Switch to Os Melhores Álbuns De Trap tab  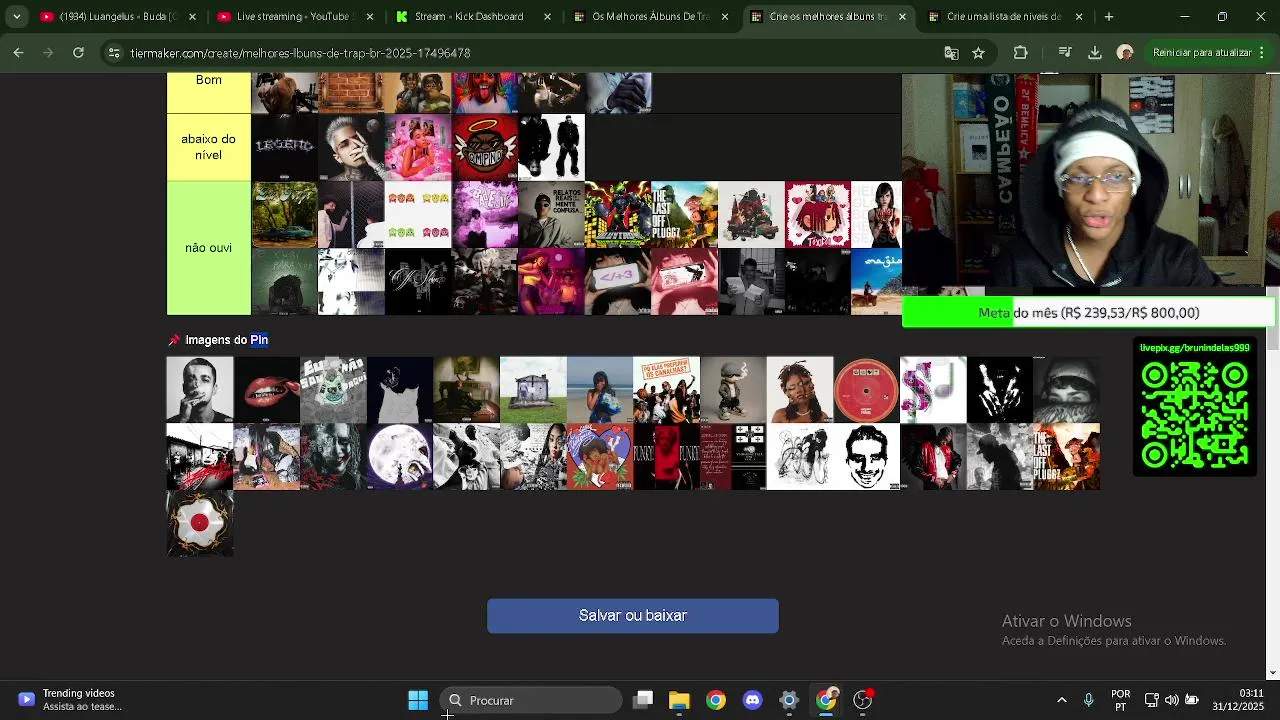click(651, 16)
